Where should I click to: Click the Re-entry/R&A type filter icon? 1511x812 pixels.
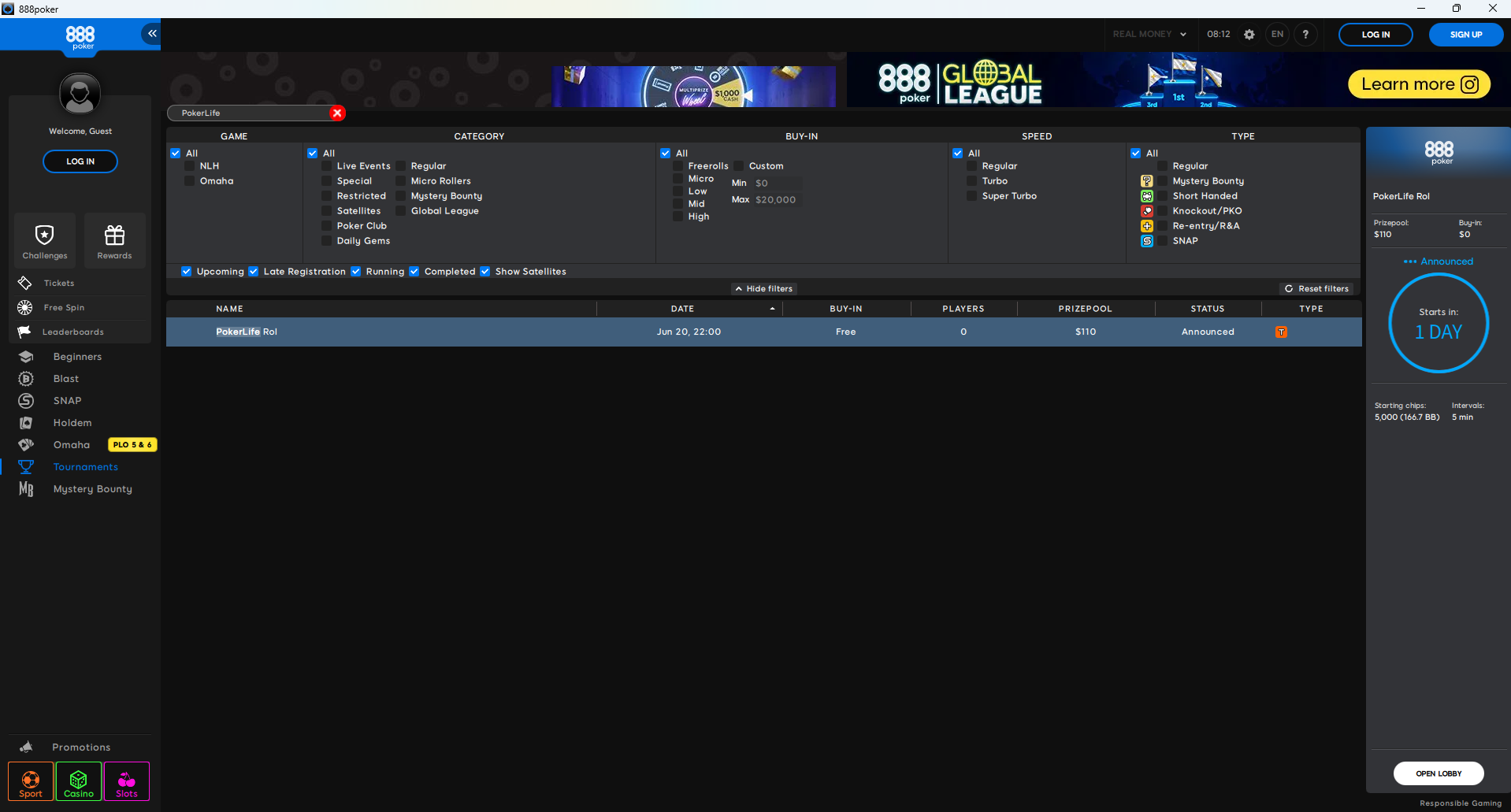tap(1147, 226)
